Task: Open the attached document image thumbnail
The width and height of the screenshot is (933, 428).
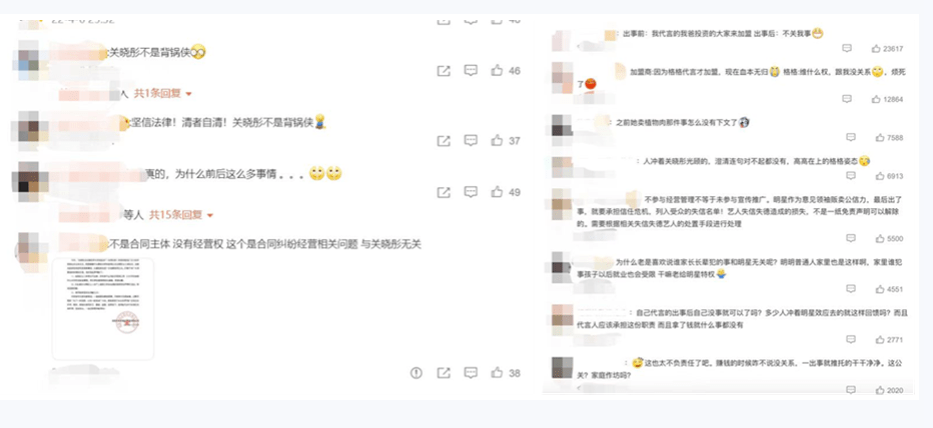Action: [x=103, y=308]
